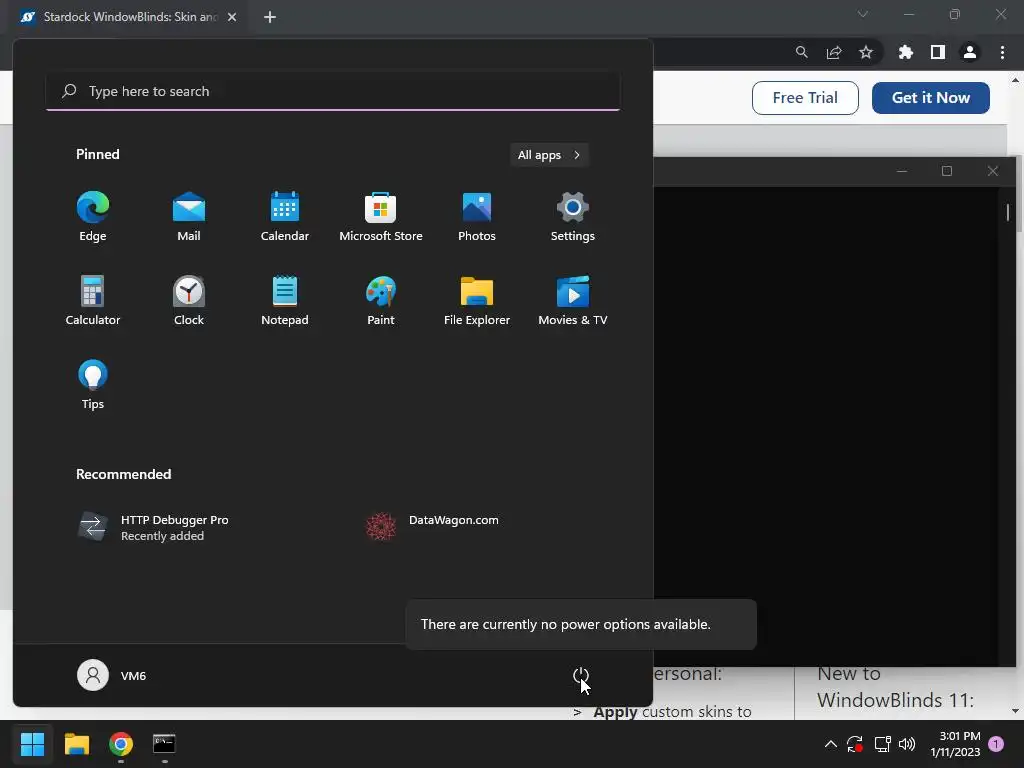Screen dimensions: 1024x768
Task: Launch the Photos app
Action: [477, 217]
